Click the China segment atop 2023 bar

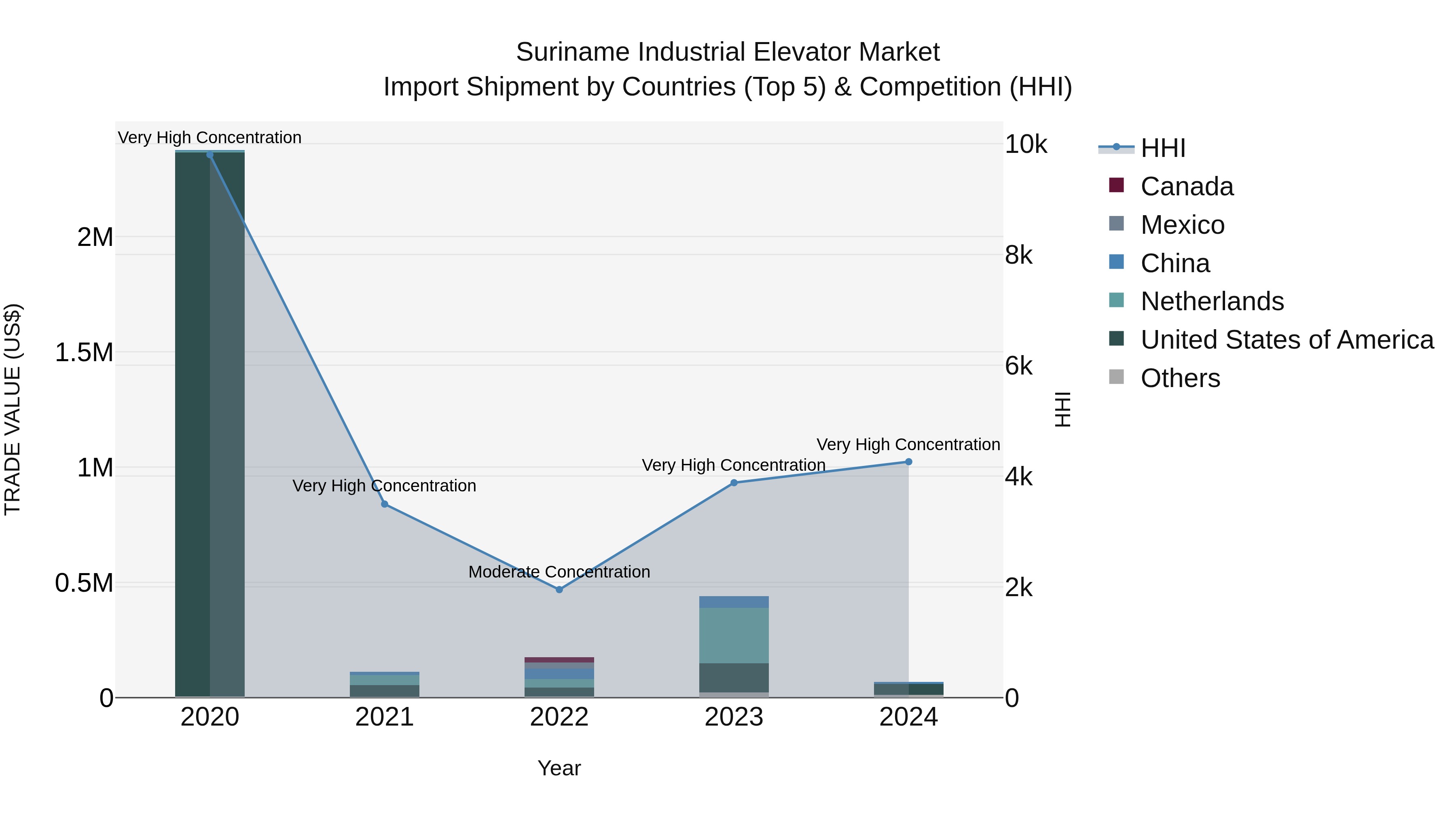click(x=734, y=602)
